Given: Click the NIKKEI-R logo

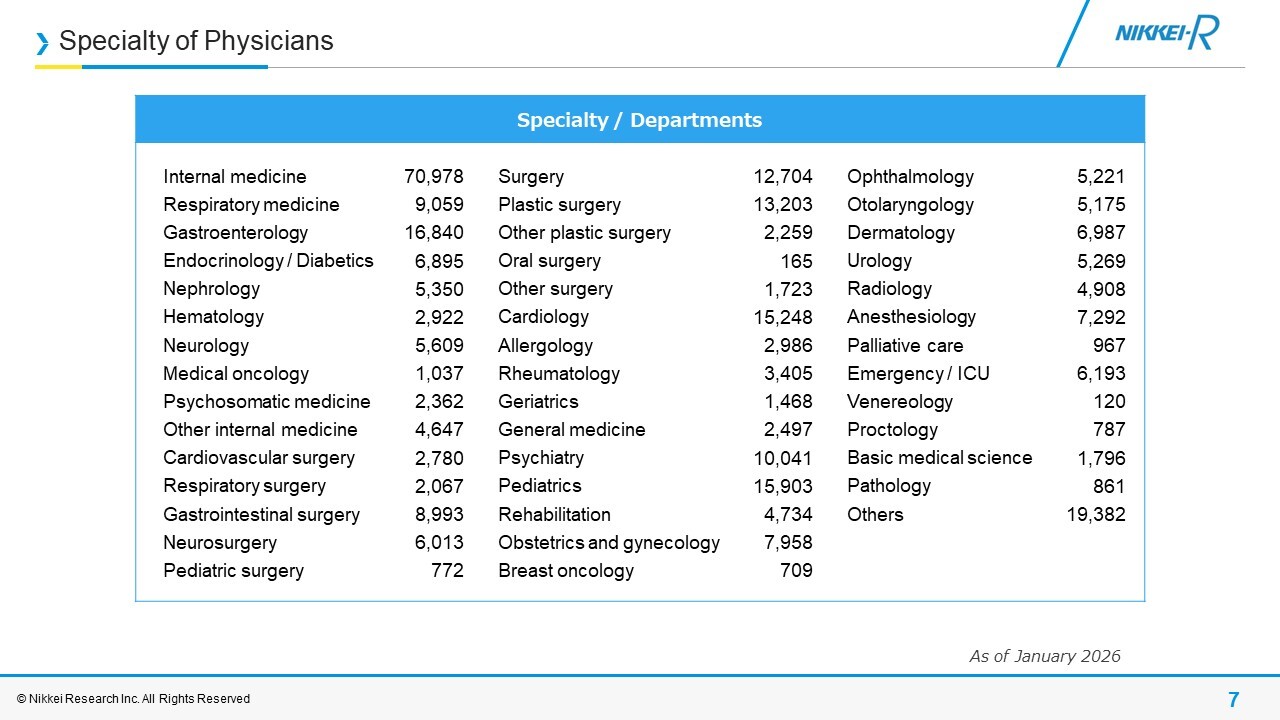Looking at the screenshot, I should 1166,36.
